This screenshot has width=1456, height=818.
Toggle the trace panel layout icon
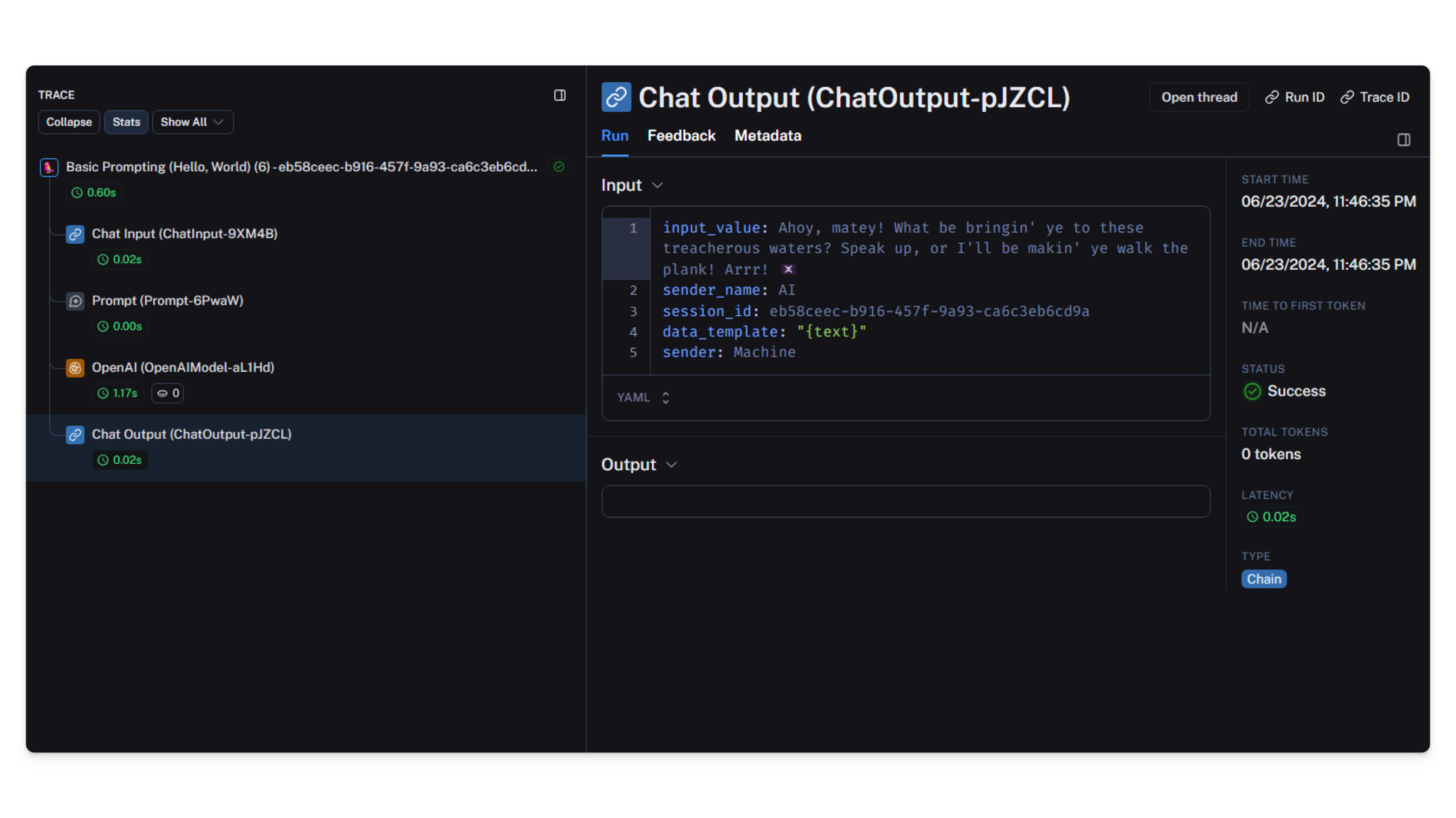[559, 96]
